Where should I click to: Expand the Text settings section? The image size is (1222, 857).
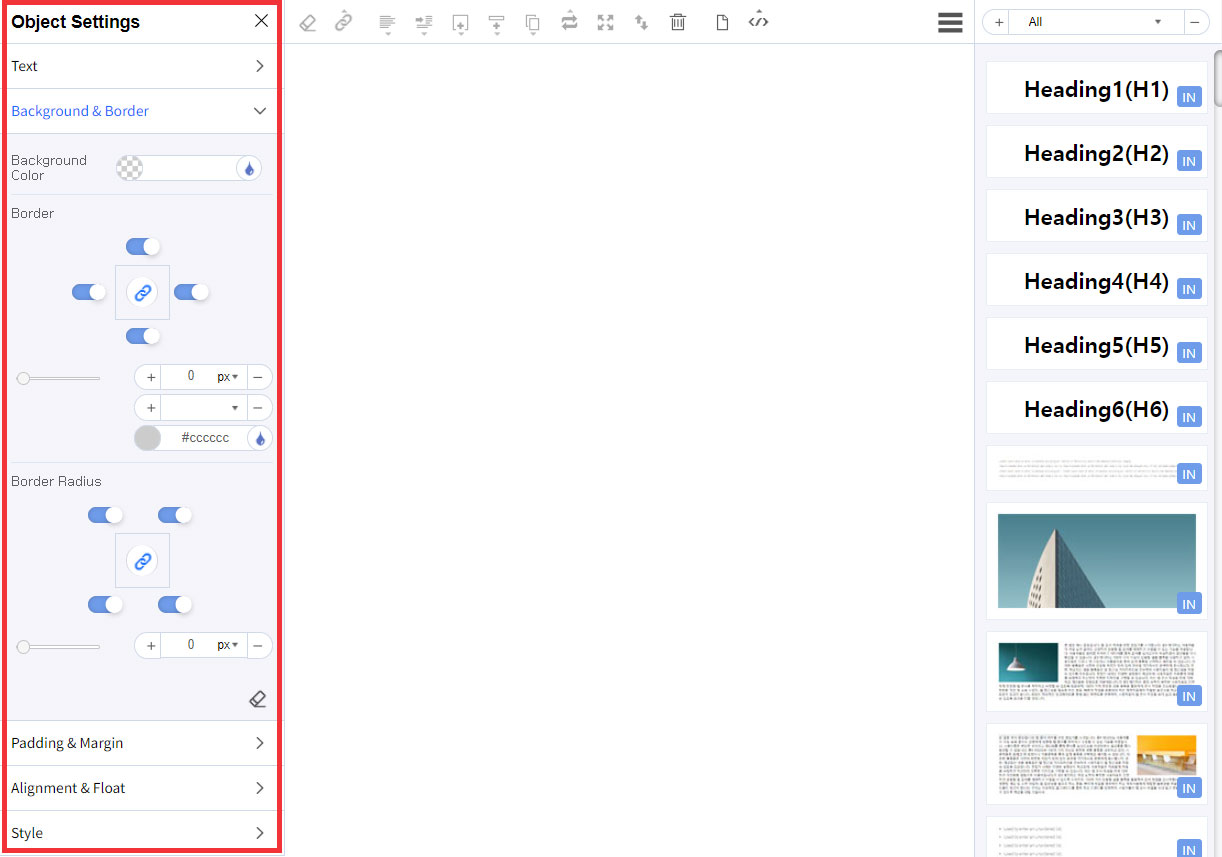pos(138,66)
